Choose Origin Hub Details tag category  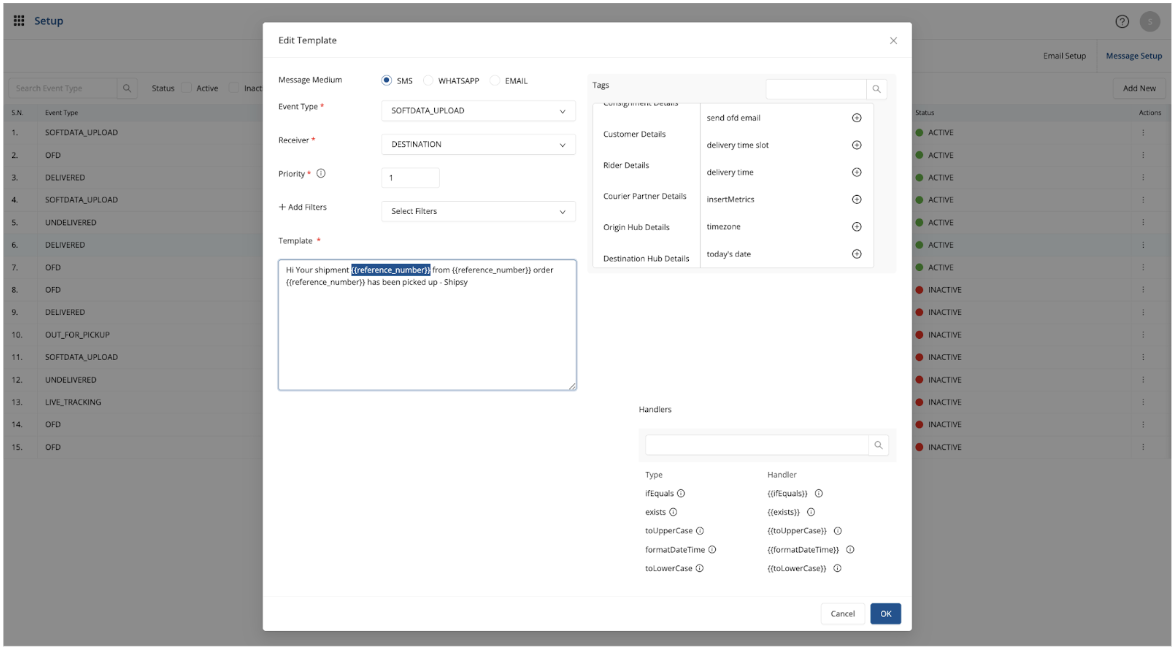point(636,227)
